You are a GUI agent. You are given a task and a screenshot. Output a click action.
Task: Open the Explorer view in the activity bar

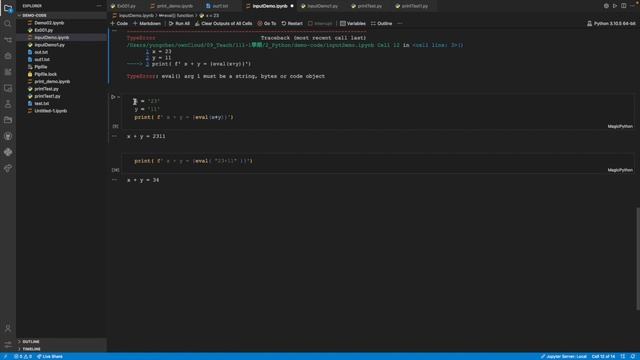8,8
